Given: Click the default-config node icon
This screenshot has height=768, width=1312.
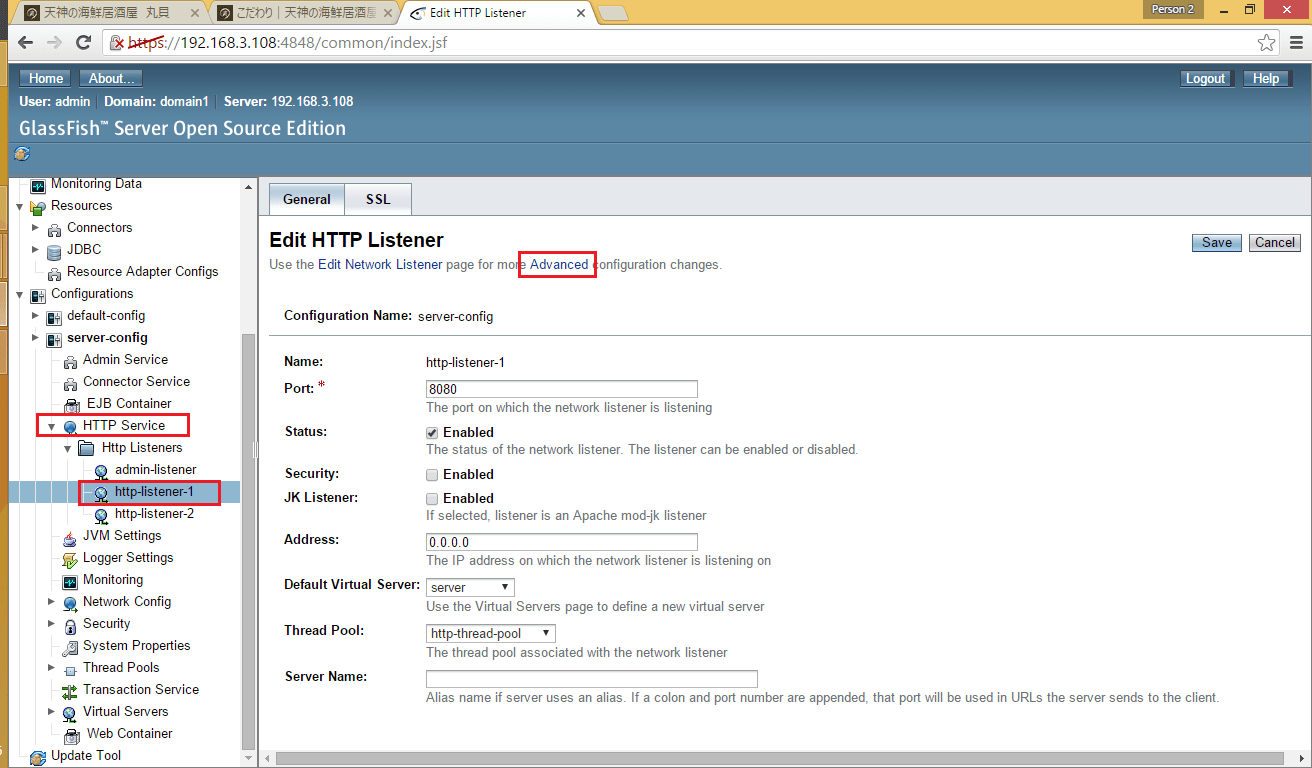Looking at the screenshot, I should click(x=54, y=317).
